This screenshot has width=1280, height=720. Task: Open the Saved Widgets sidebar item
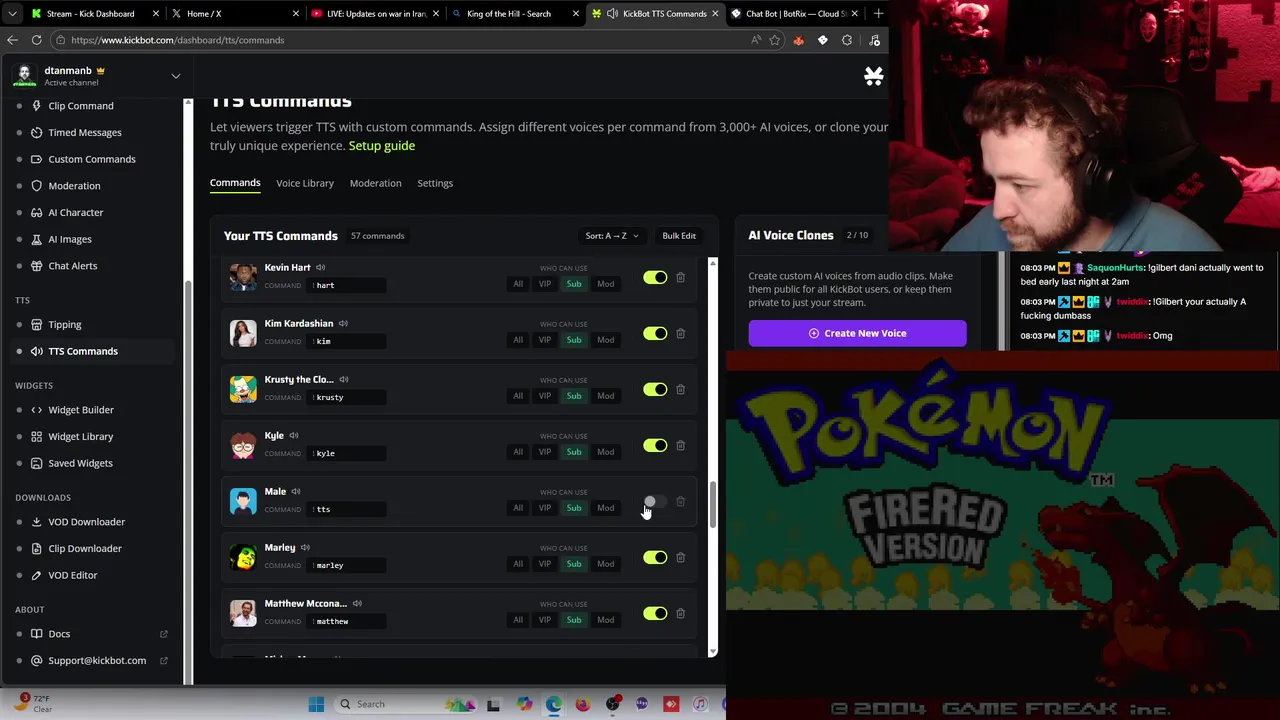tap(80, 464)
